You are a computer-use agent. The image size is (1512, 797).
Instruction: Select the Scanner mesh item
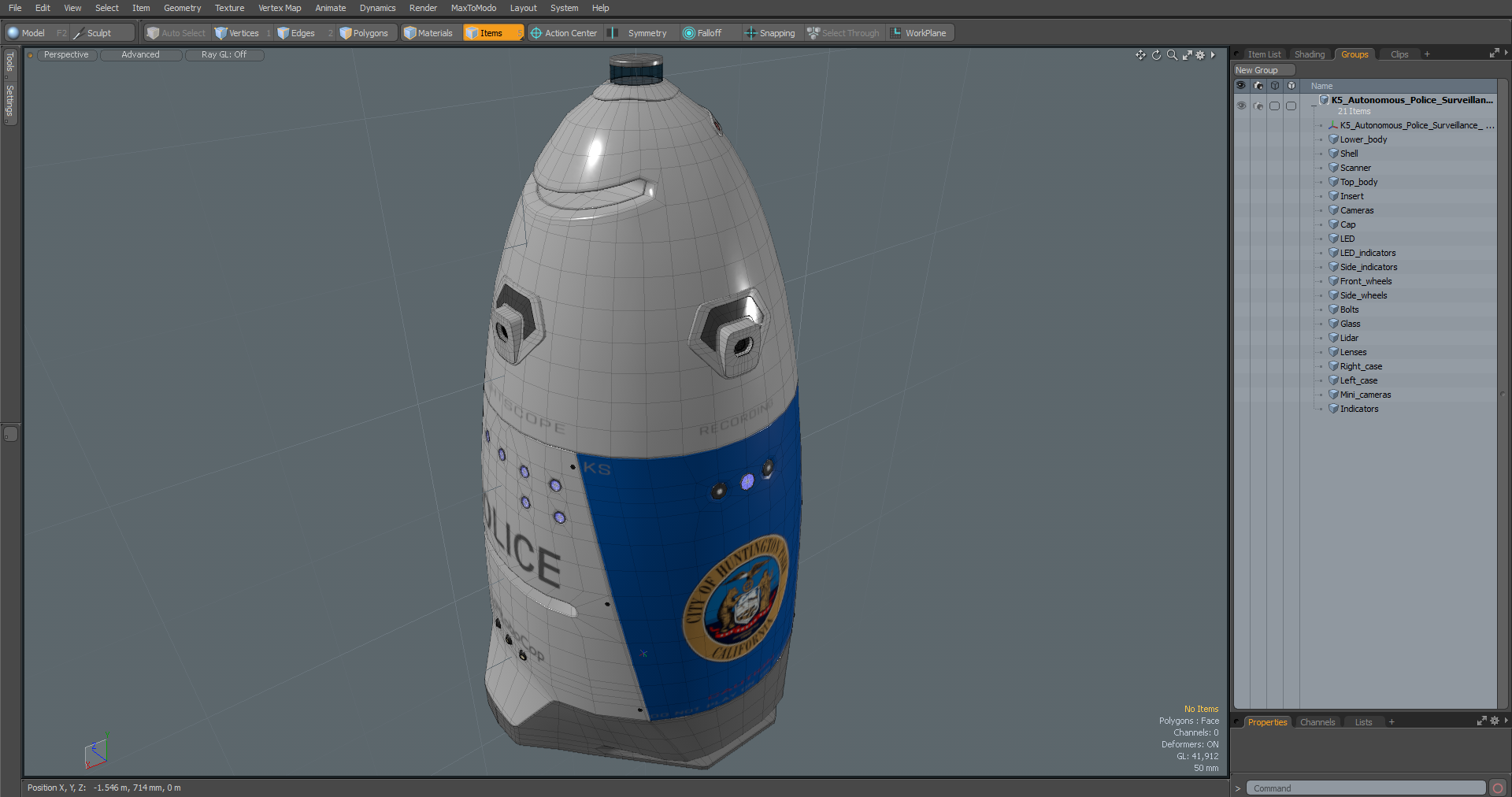click(1355, 168)
